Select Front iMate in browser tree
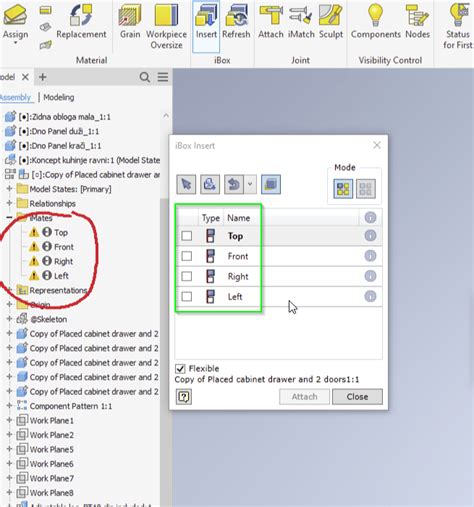 pyautogui.click(x=64, y=247)
